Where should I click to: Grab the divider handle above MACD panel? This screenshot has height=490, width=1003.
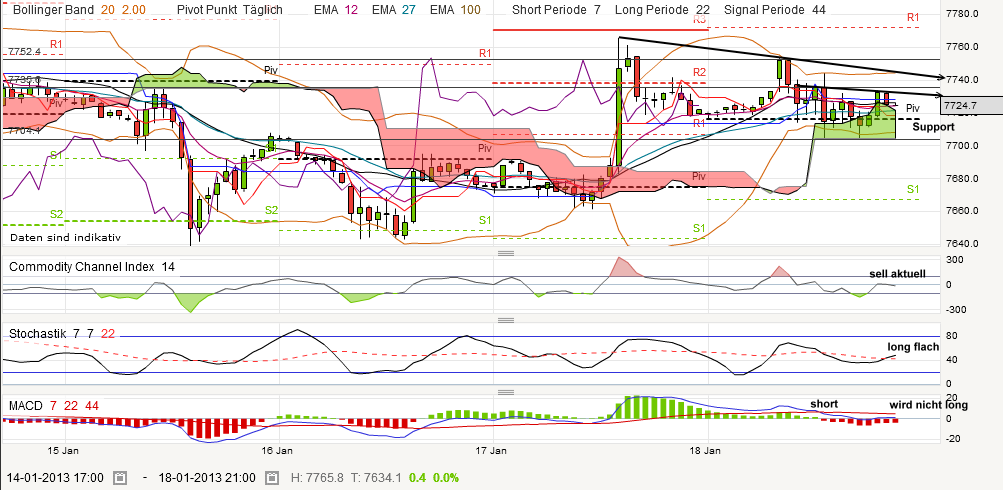pyautogui.click(x=506, y=392)
